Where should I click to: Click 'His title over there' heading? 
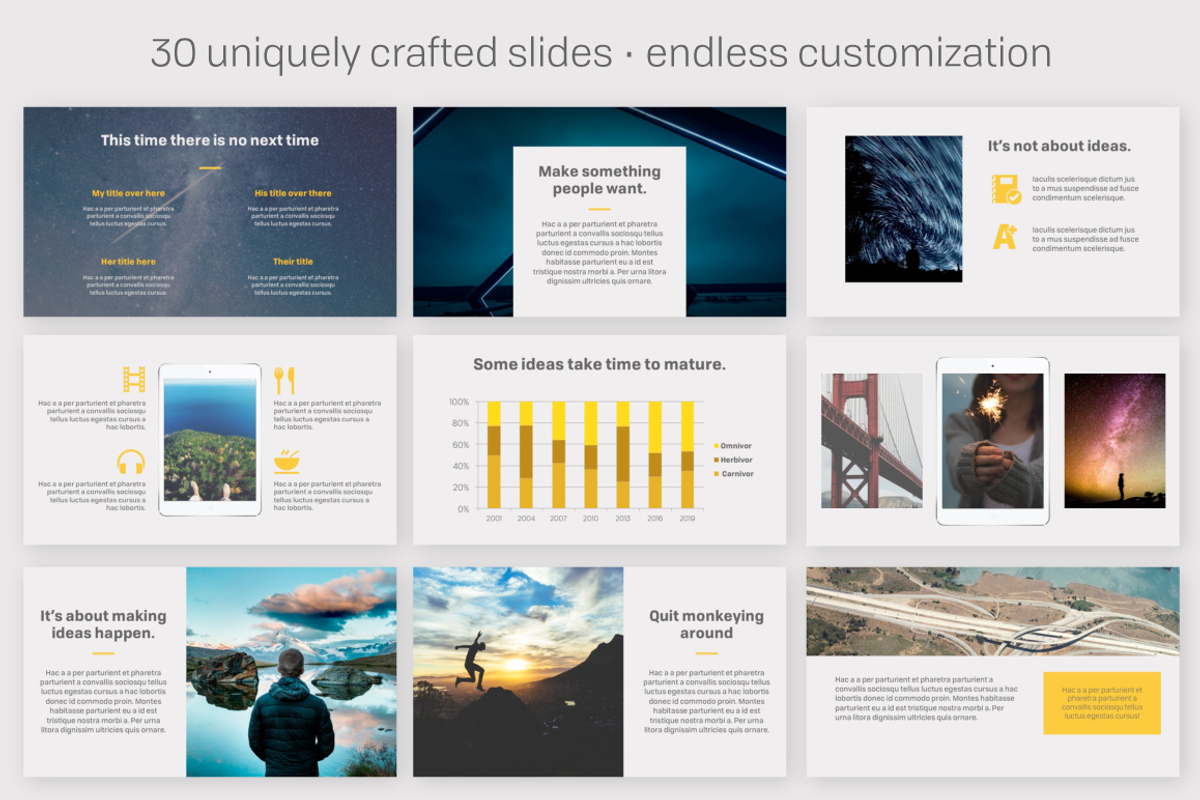pos(293,193)
